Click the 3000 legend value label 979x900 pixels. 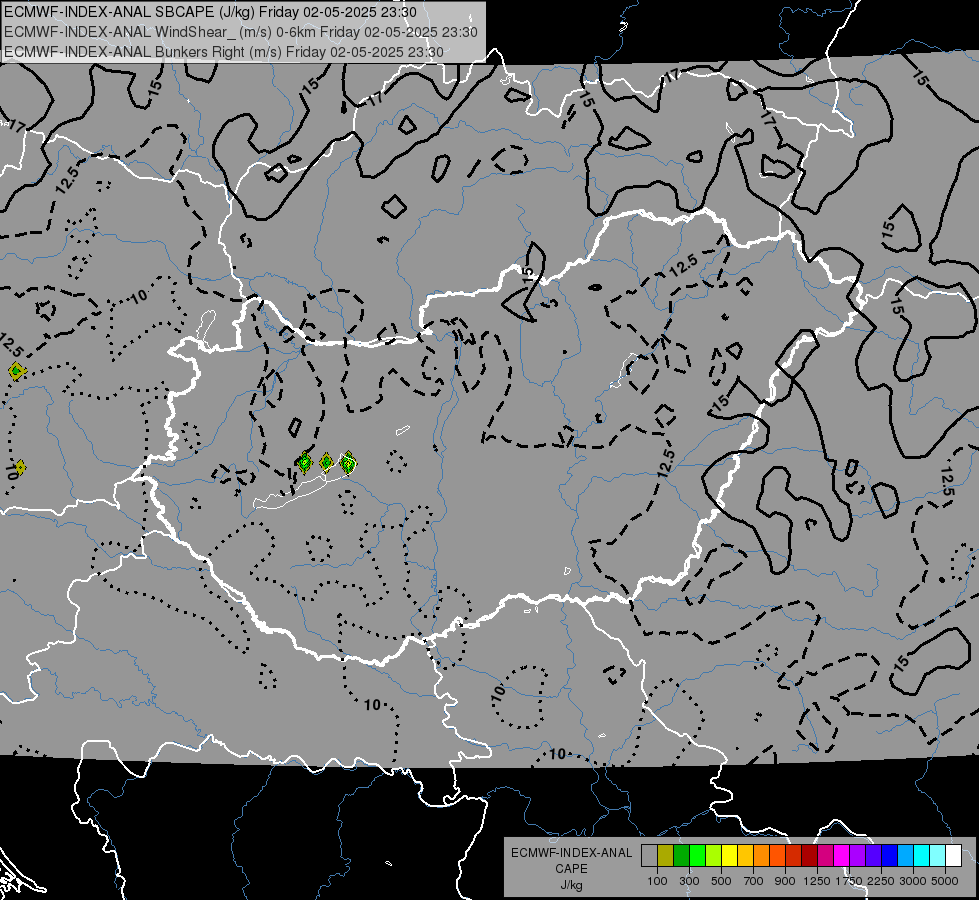coord(913,881)
